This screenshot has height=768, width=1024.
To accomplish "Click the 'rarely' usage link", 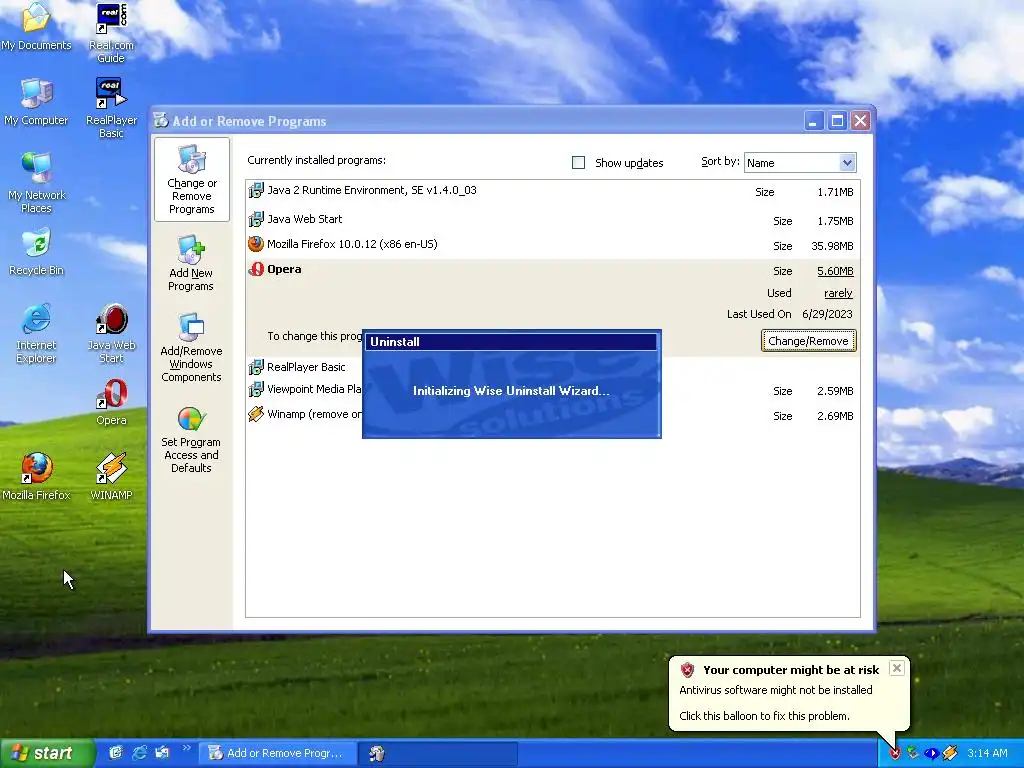I will pyautogui.click(x=839, y=293).
